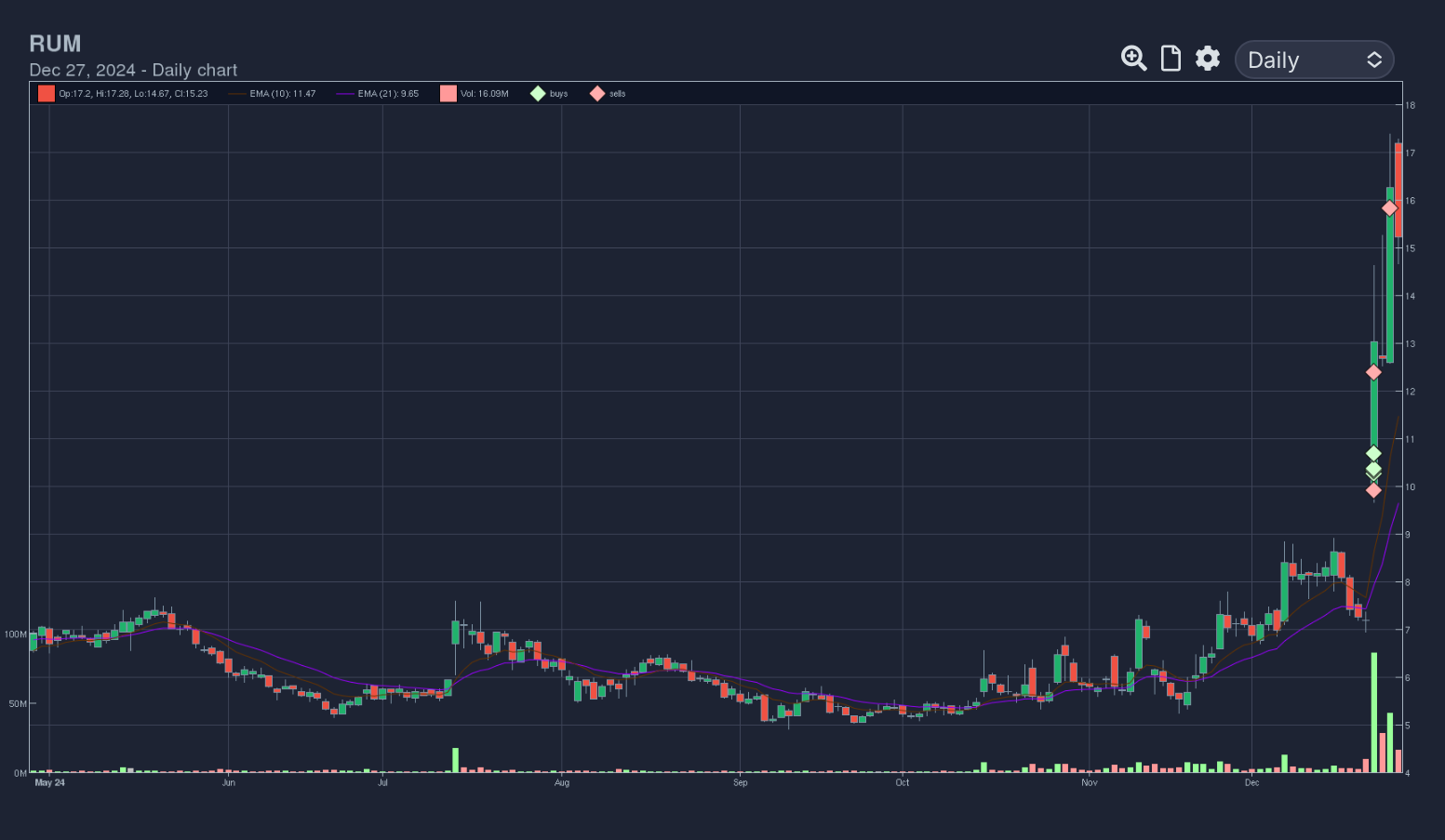1445x840 pixels.
Task: Toggle the red OHLC candlestick legend swatch
Action: [x=46, y=93]
